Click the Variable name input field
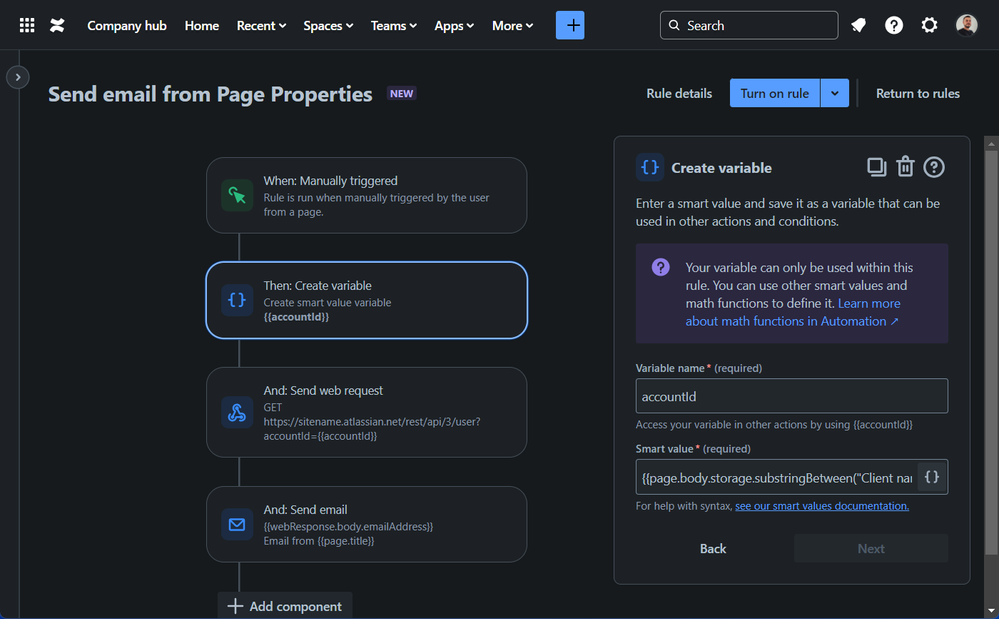999x619 pixels. [791, 396]
